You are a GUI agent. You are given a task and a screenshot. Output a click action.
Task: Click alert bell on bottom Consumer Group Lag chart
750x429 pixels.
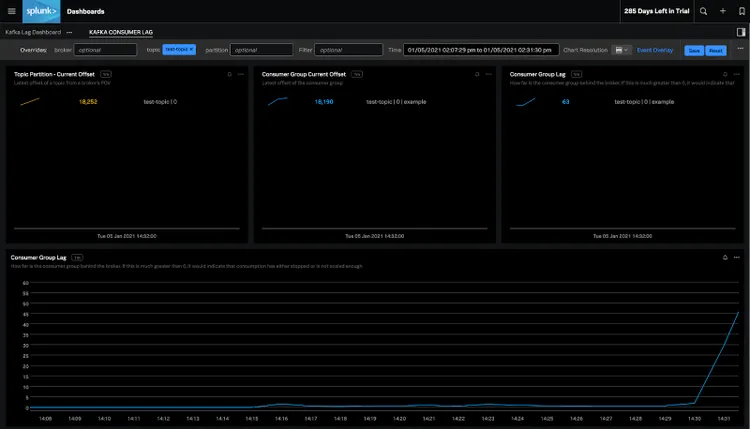724,257
